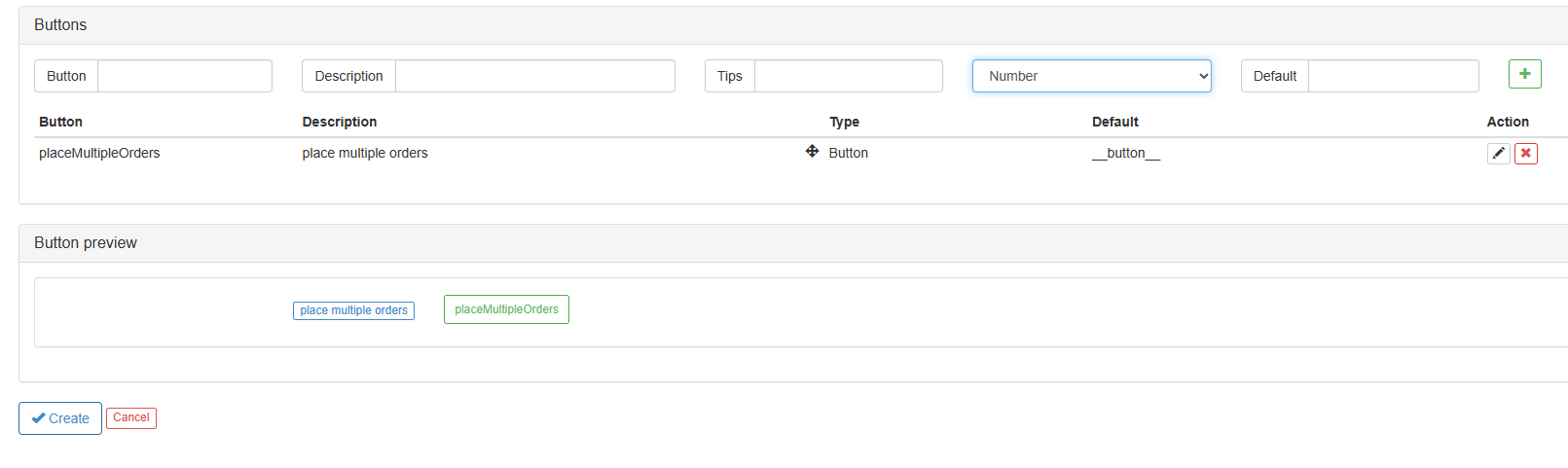
Task: Click the red Cancel button
Action: 131,418
